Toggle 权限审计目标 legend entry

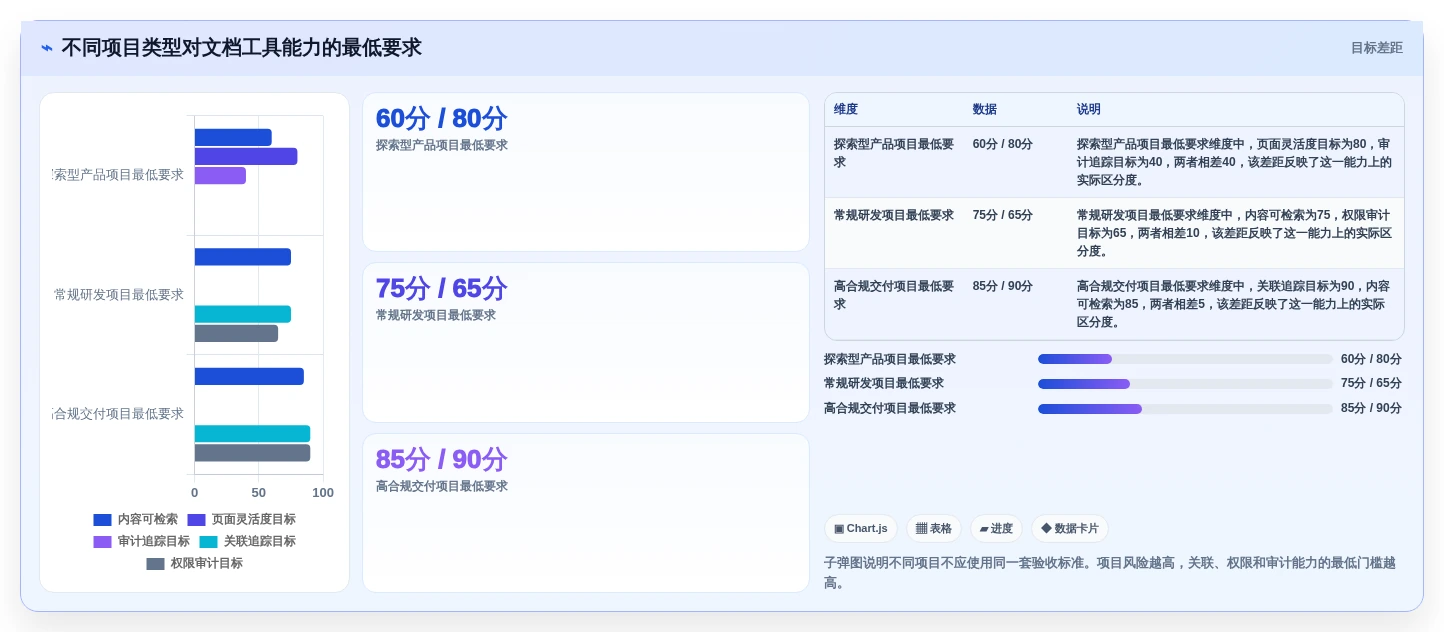click(194, 564)
